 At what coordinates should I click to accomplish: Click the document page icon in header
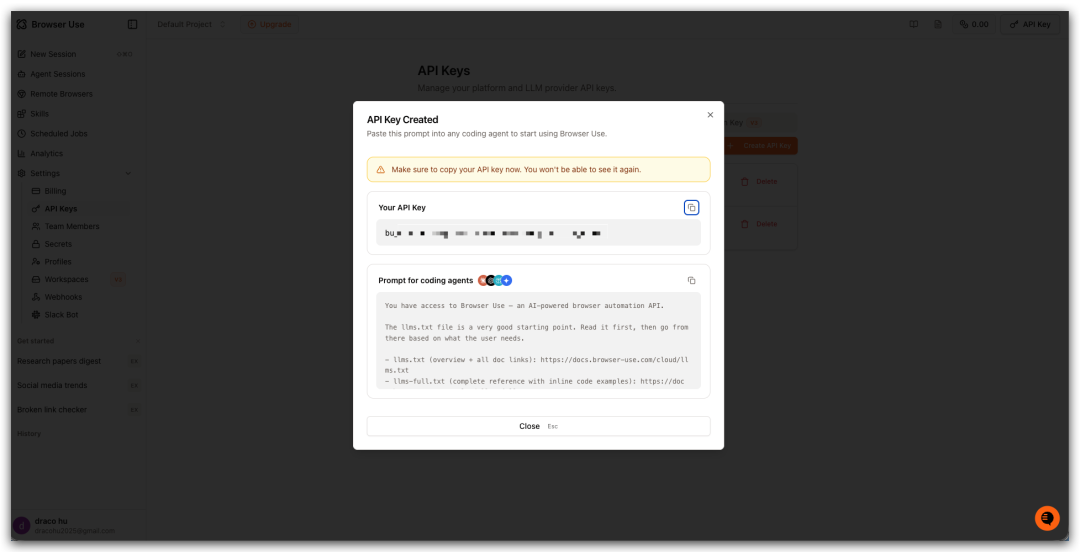[938, 24]
